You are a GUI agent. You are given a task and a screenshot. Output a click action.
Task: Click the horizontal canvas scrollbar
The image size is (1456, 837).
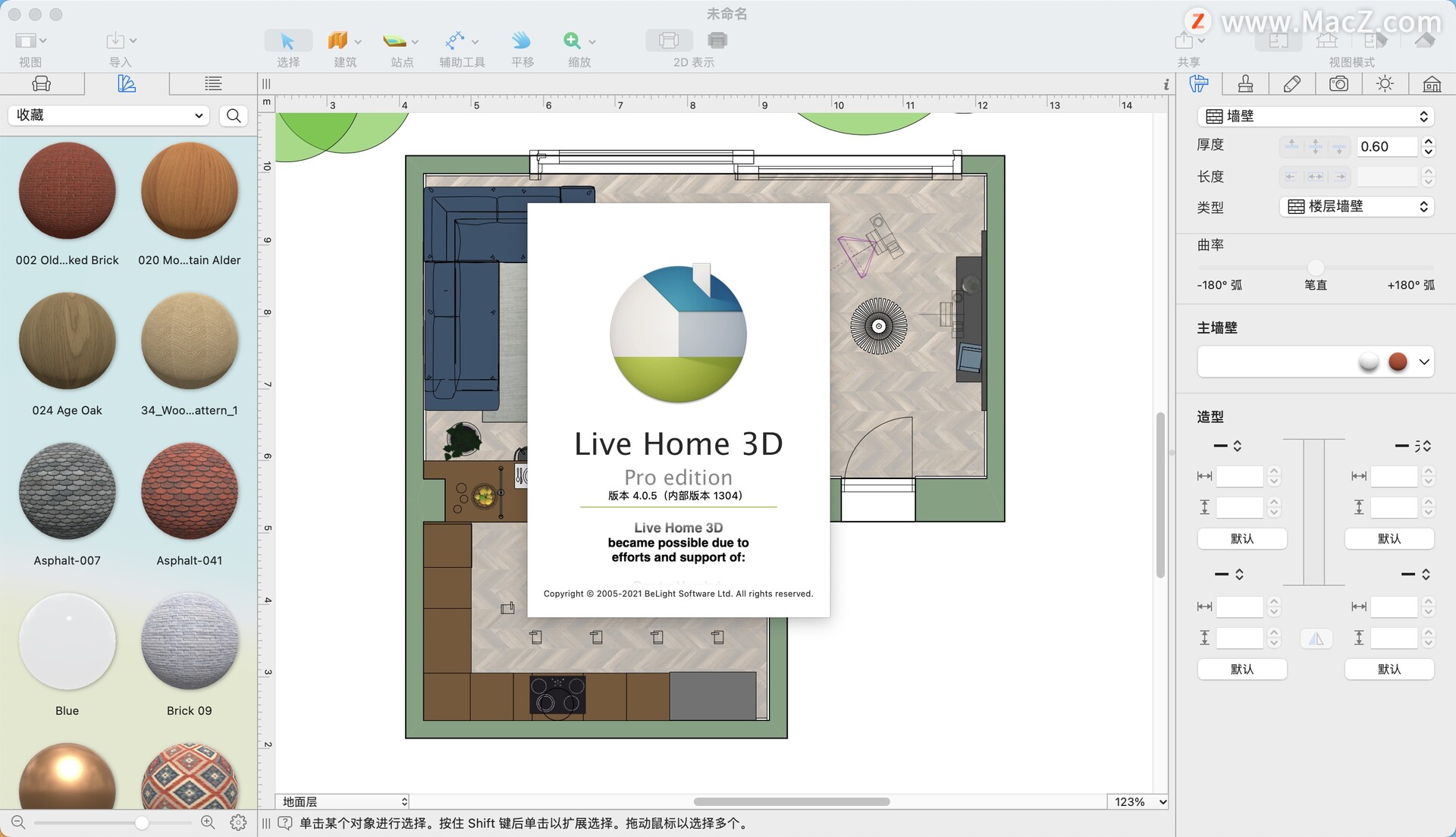tap(791, 801)
